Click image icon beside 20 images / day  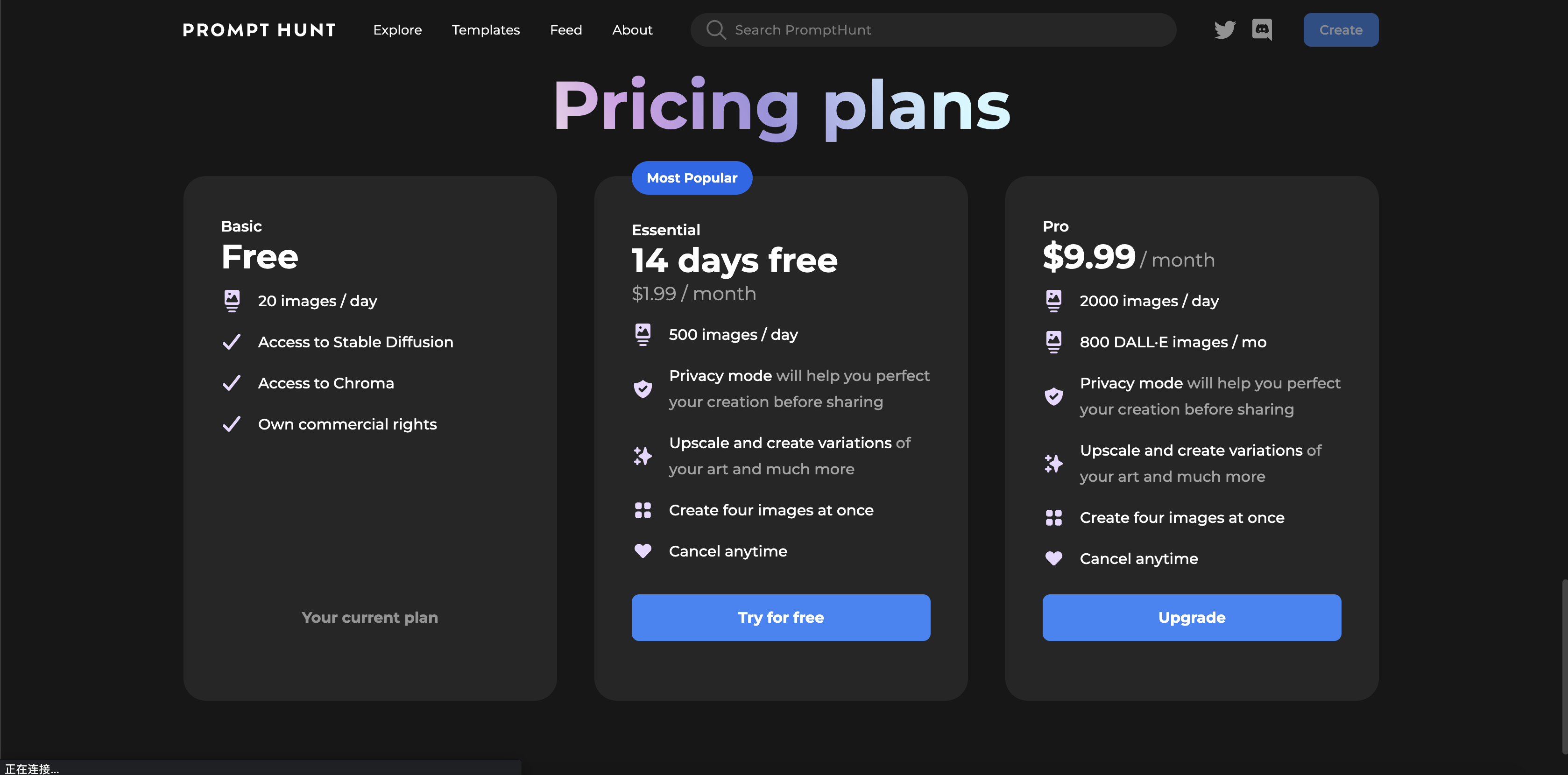[232, 301]
